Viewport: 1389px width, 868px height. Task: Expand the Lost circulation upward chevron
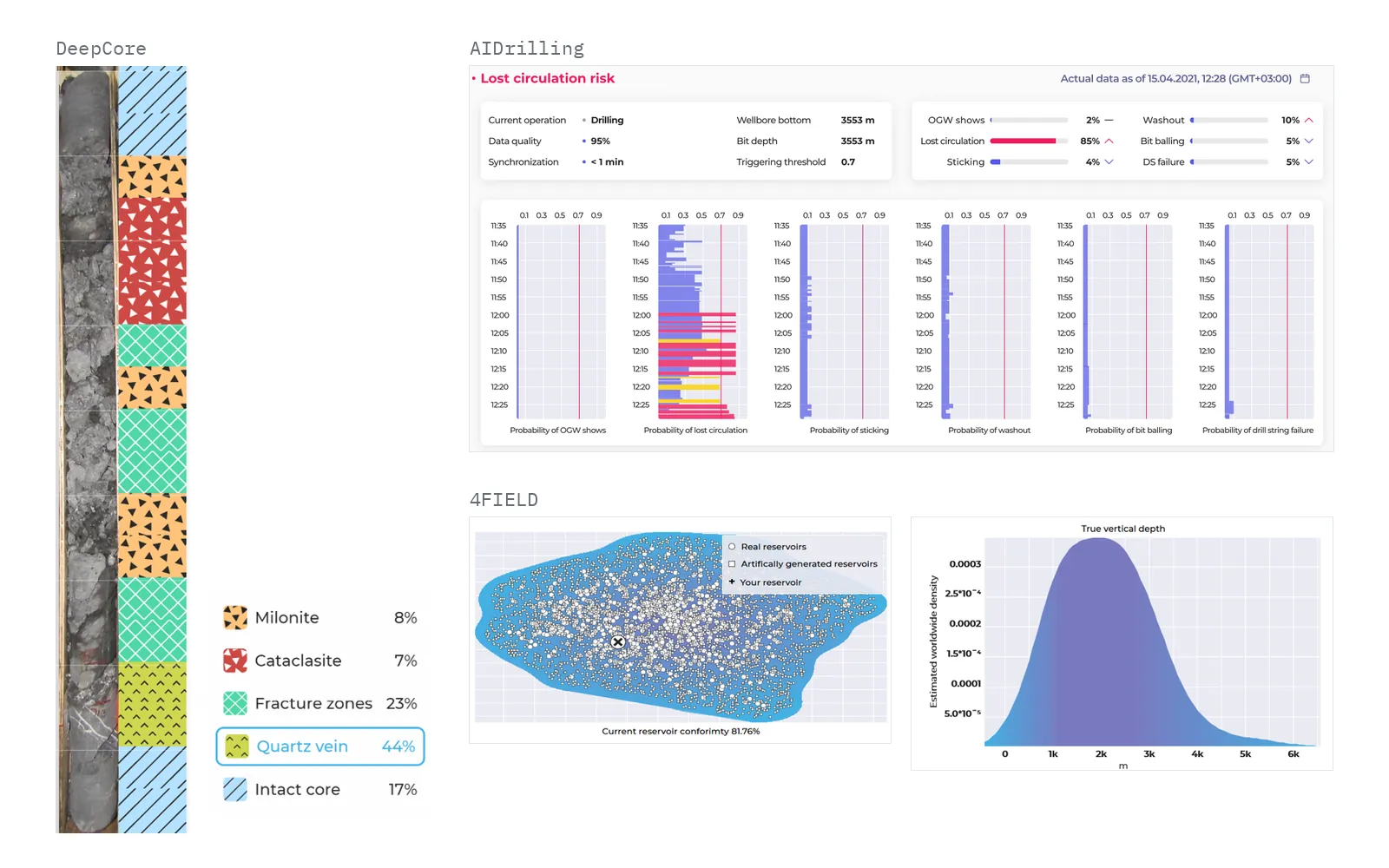point(1109,141)
